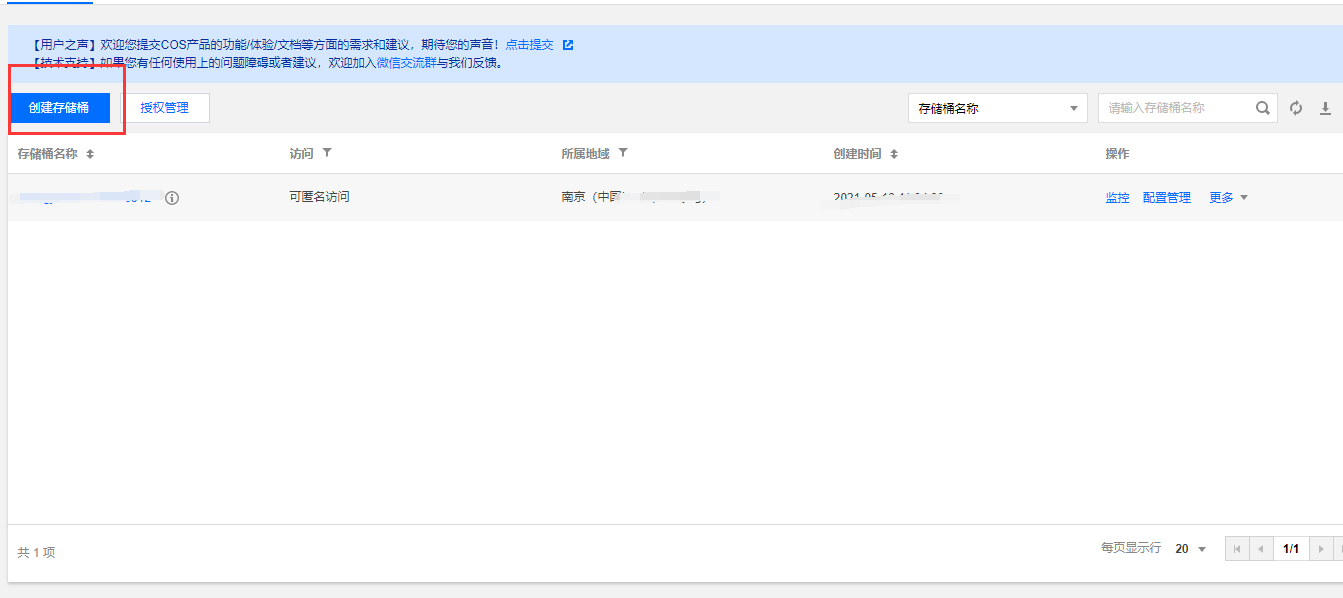Click the 创建存储桶 button
Image resolution: width=1343 pixels, height=598 pixels.
point(60,107)
